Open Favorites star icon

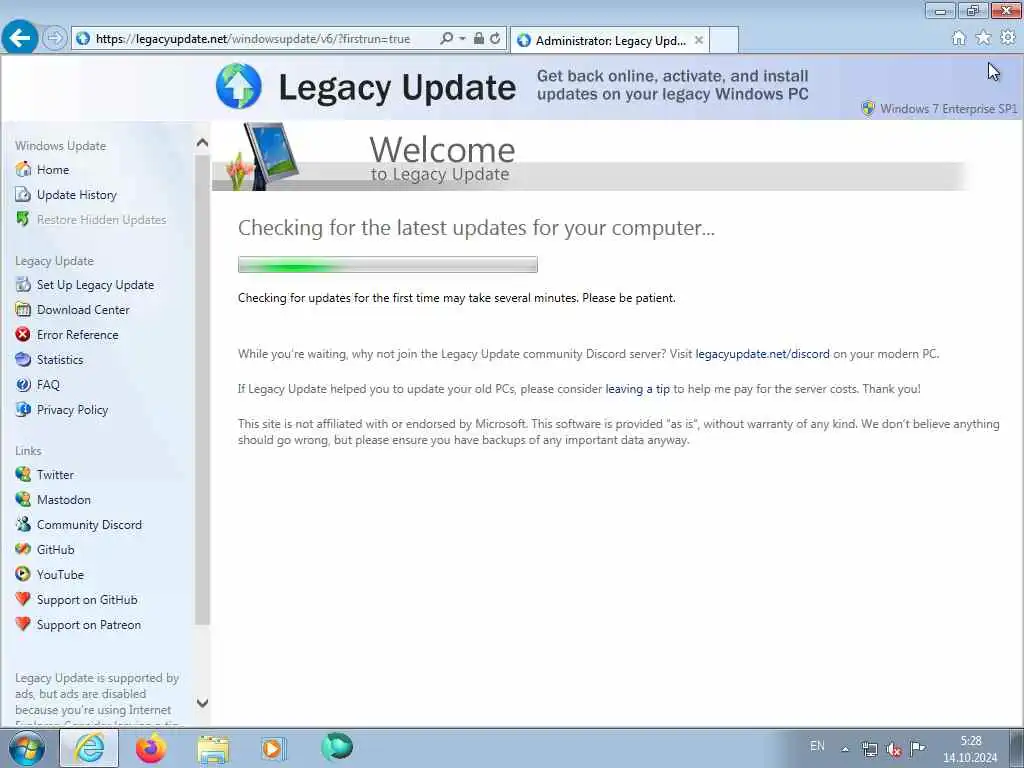coord(983,38)
